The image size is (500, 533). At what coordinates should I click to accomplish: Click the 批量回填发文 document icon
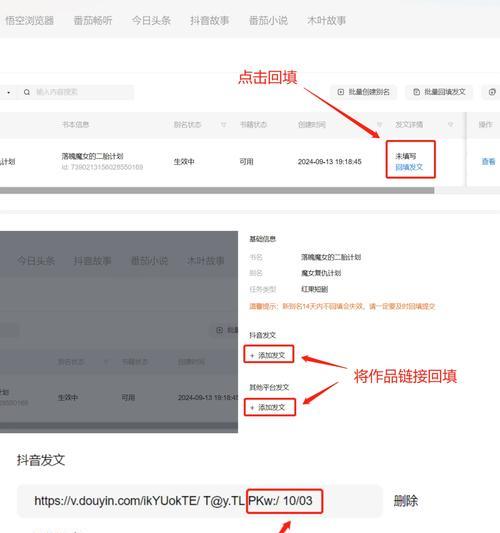tap(416, 92)
